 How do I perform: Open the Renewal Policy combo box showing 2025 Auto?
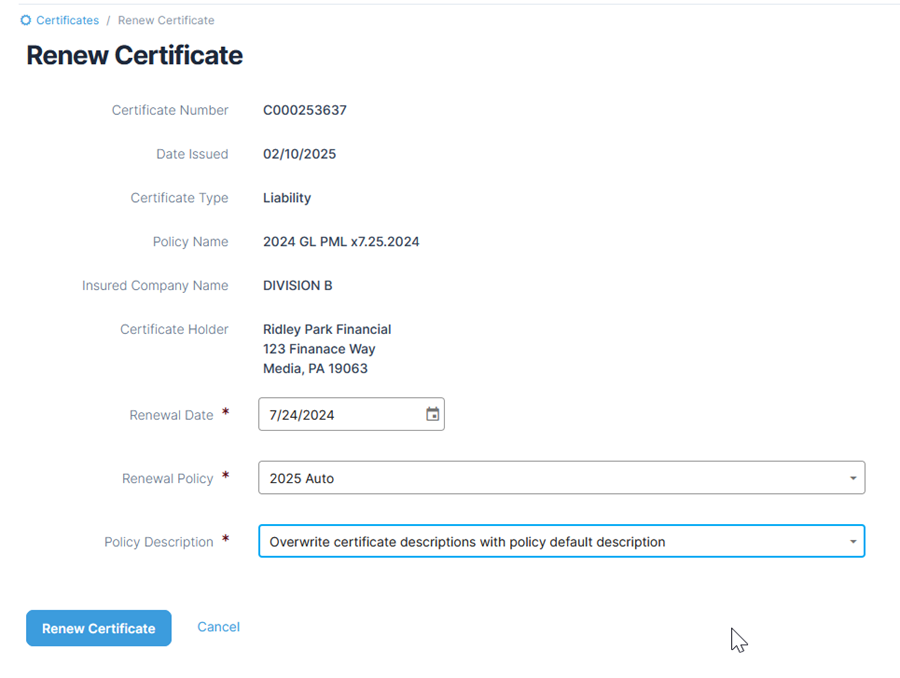coord(561,478)
